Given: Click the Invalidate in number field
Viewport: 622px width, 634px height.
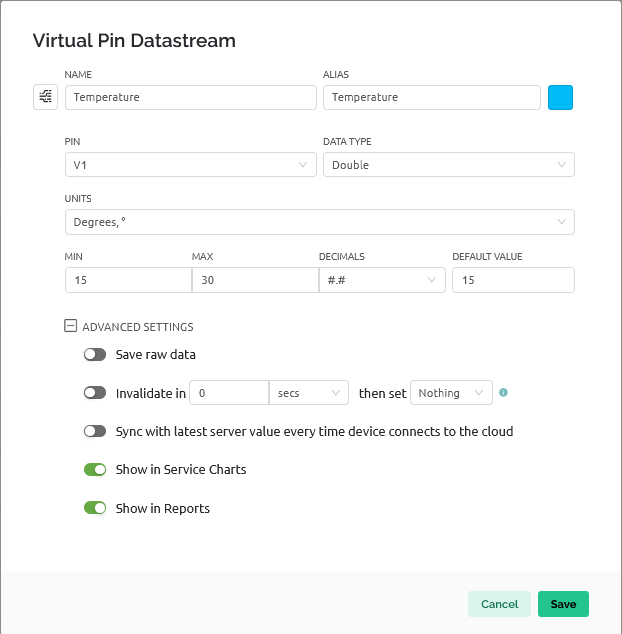Looking at the screenshot, I should [x=229, y=393].
